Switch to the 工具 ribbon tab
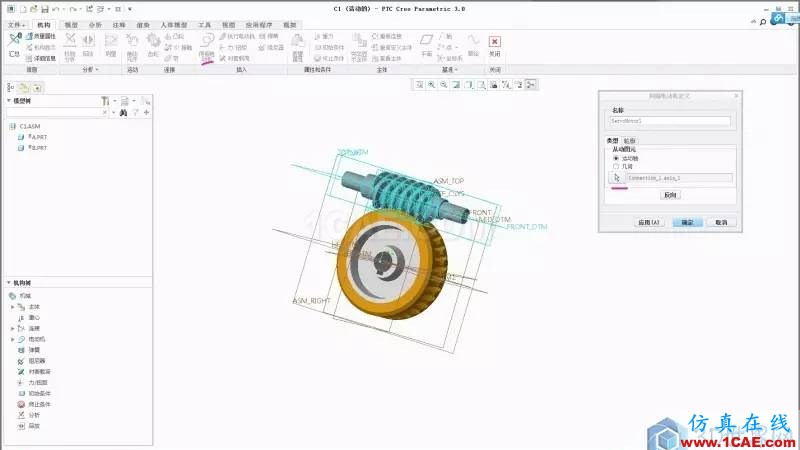 pyautogui.click(x=205, y=25)
